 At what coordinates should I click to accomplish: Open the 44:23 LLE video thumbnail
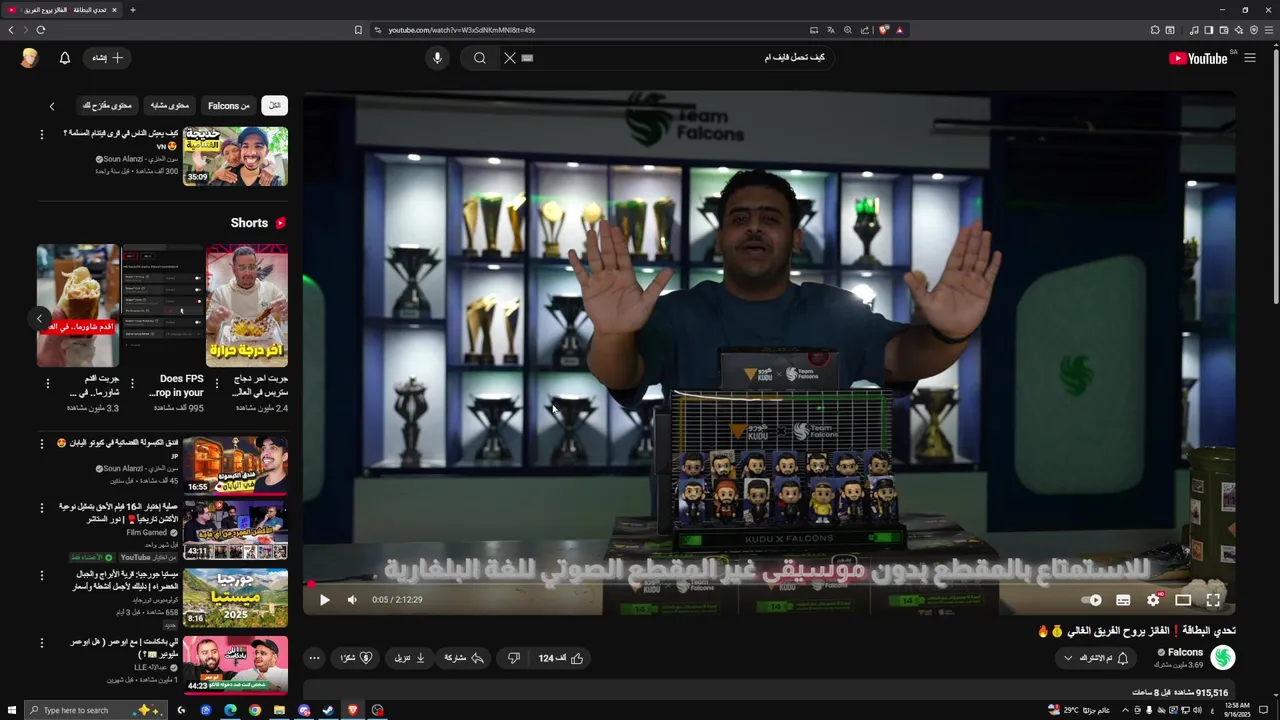[x=235, y=665]
